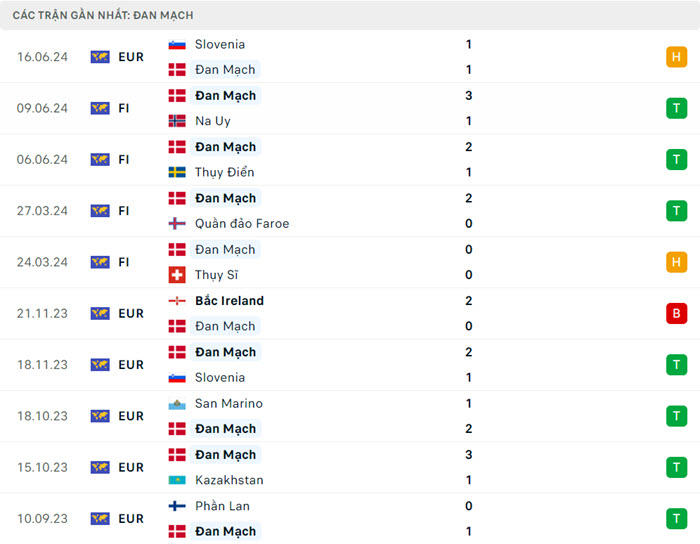Viewport: 700px width, 544px height.
Task: Click the 24.03.24 match date
Action: point(42,262)
